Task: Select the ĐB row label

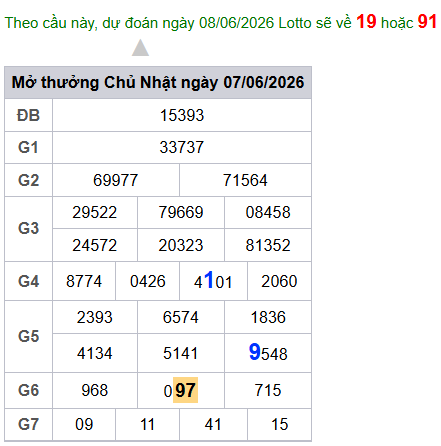Action: click(x=28, y=115)
